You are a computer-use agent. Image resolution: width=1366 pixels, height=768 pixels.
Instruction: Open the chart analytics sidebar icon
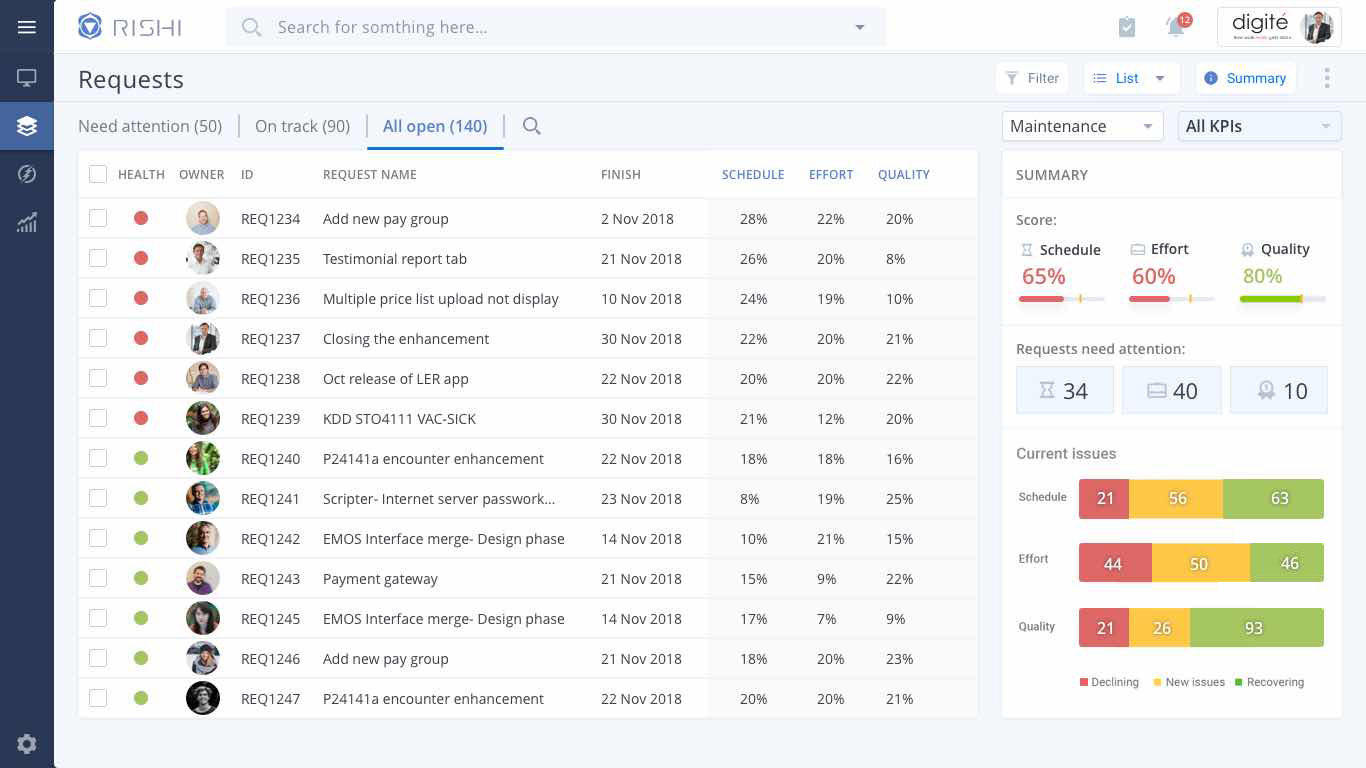[x=27, y=223]
